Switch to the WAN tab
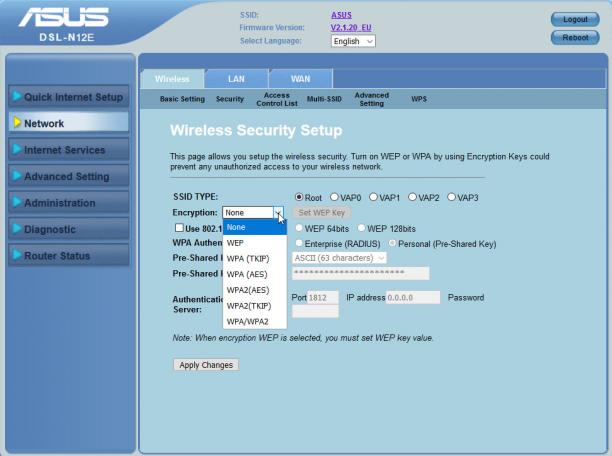Image resolution: width=612 pixels, height=456 pixels. 301,79
